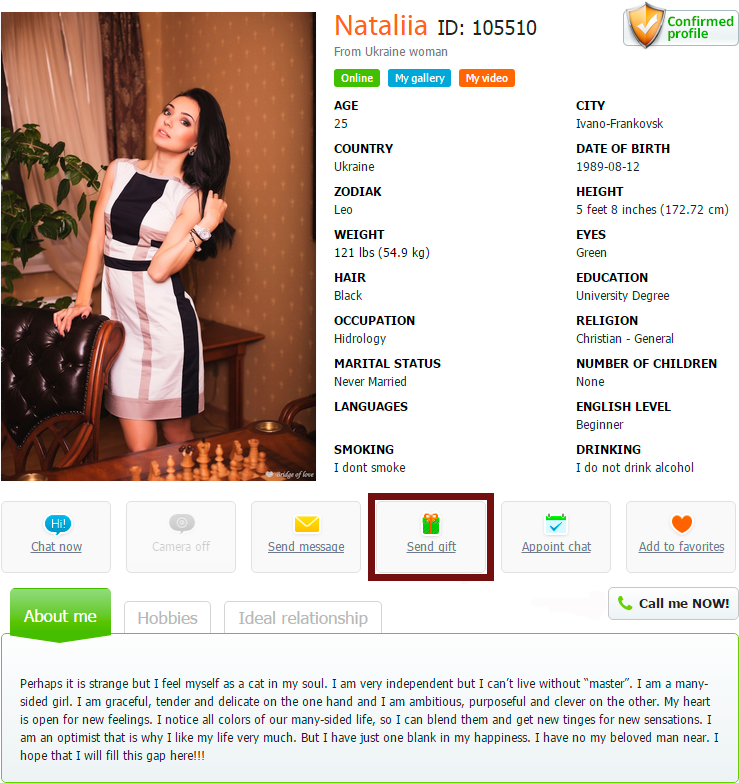Click the Send message link

pyautogui.click(x=306, y=547)
